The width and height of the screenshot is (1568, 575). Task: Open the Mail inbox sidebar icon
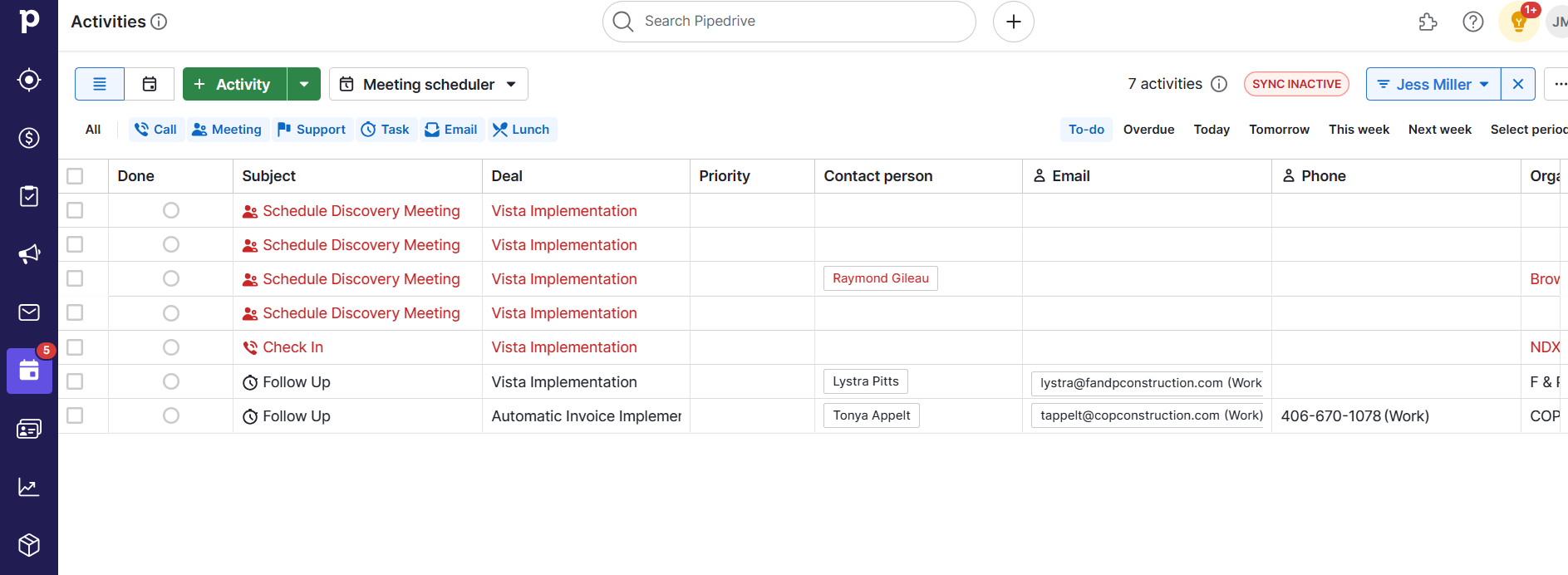coord(29,312)
